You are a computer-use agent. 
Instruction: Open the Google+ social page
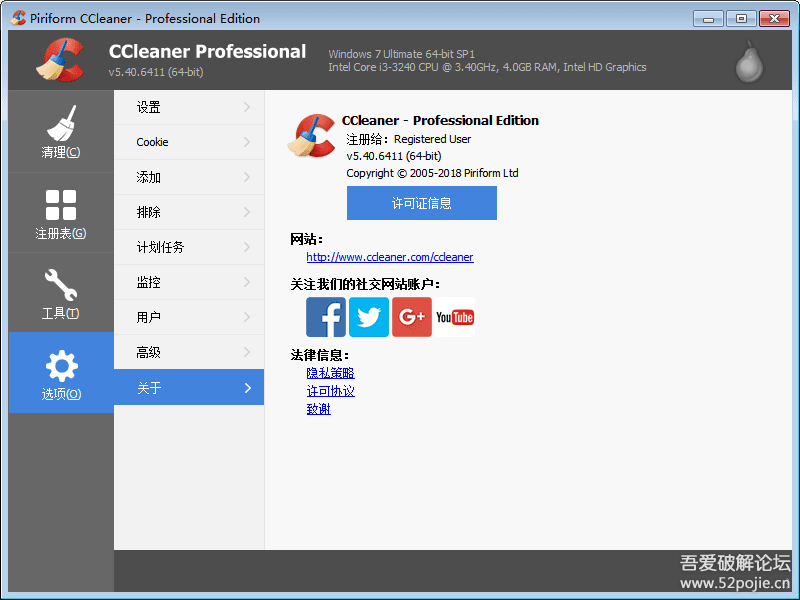pyautogui.click(x=412, y=317)
